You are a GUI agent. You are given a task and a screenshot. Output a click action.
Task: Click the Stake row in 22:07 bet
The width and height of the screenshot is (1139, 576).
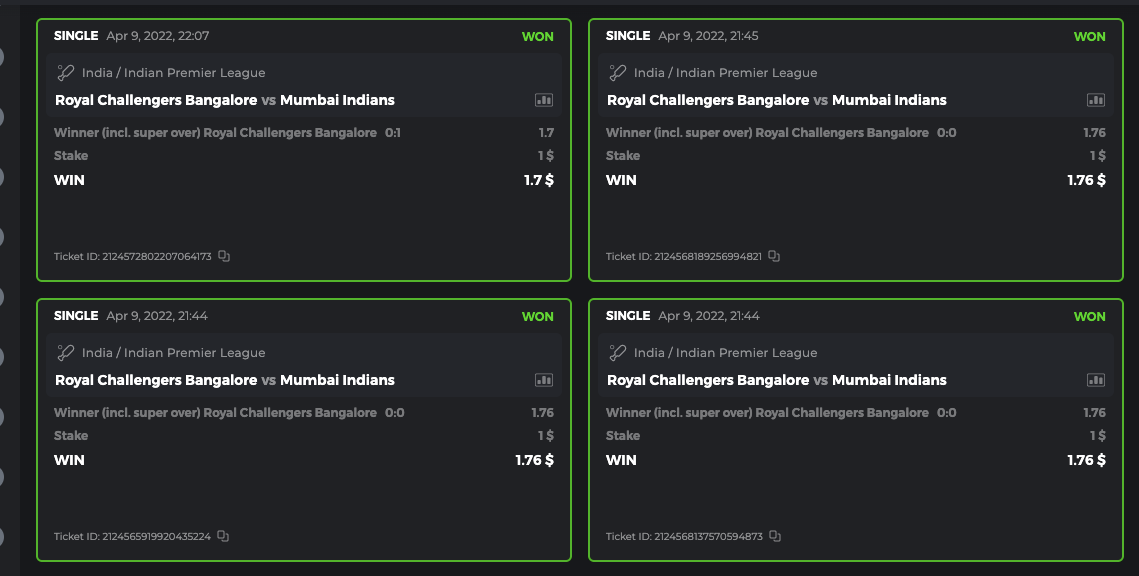pos(71,156)
